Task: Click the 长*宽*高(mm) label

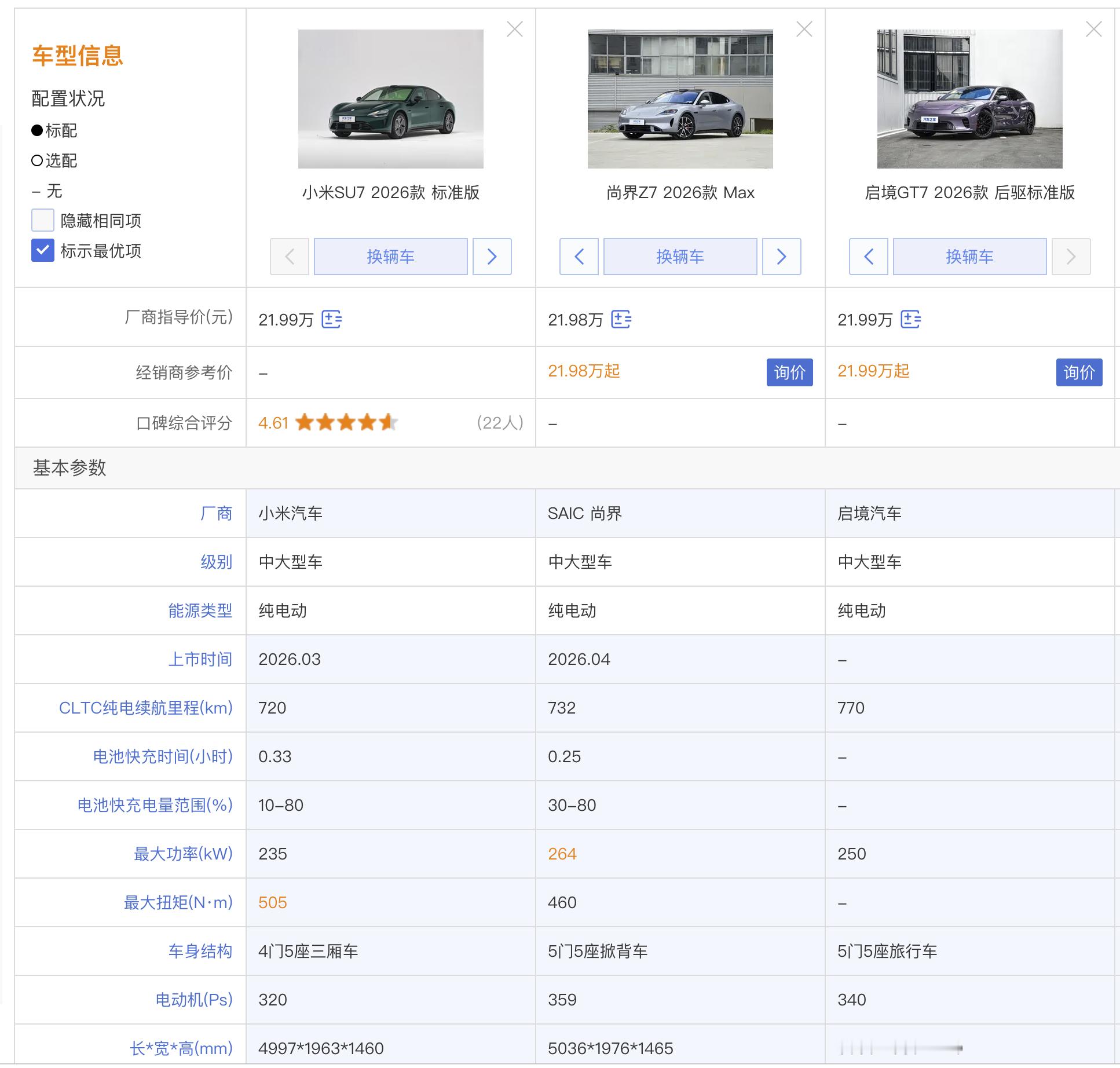Action: (181, 1048)
